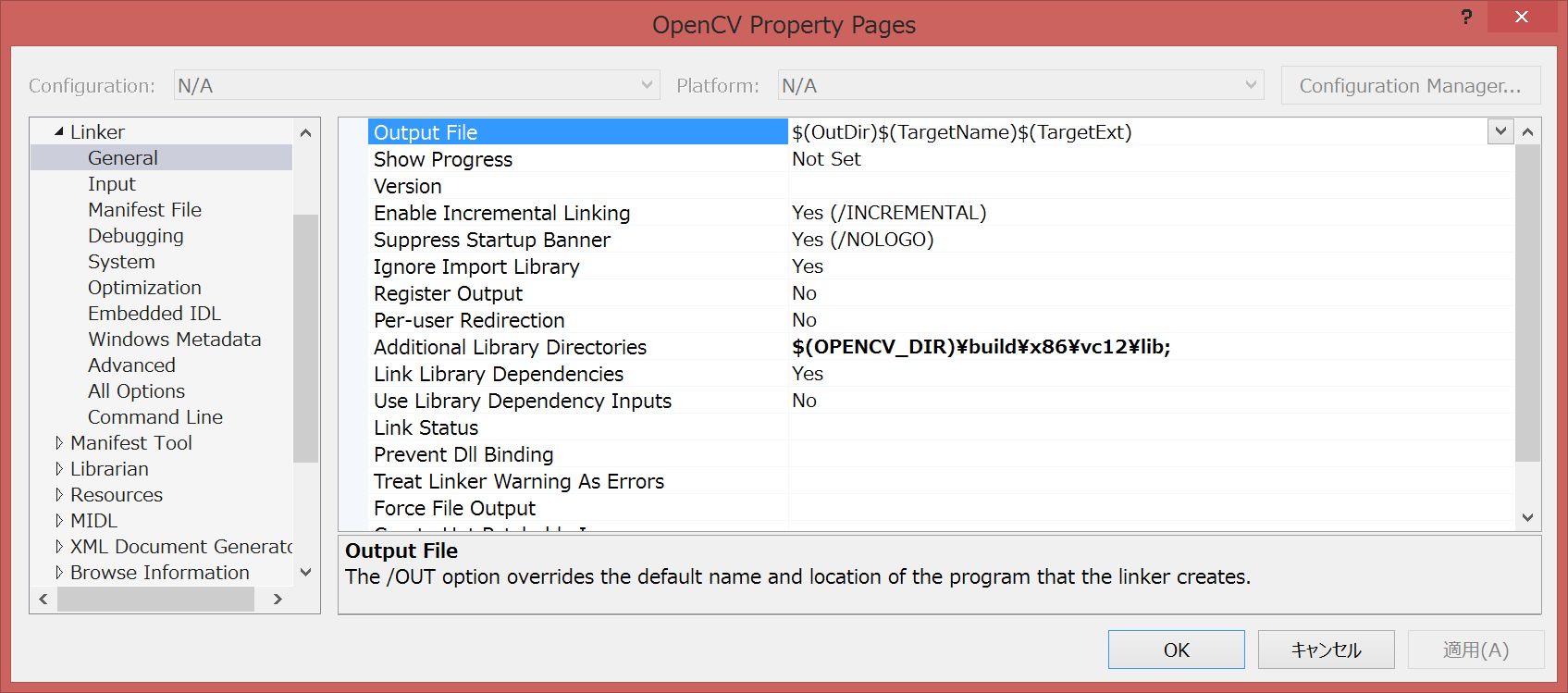Image resolution: width=1568 pixels, height=693 pixels.
Task: Select Windows Metadata page
Action: pyautogui.click(x=175, y=340)
